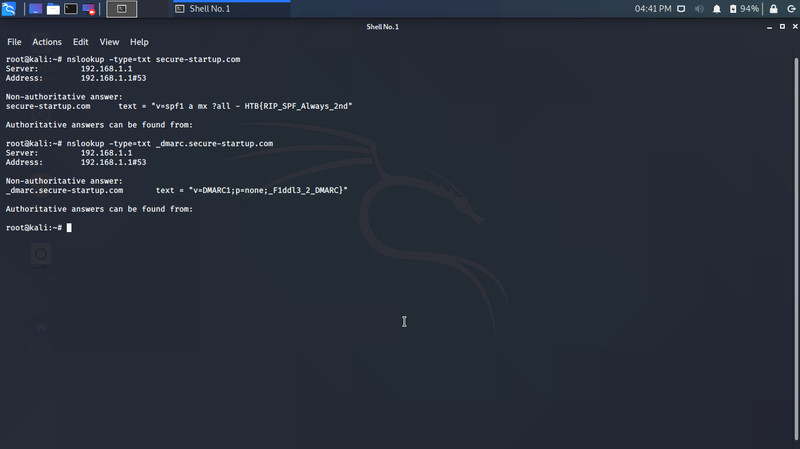This screenshot has width=800, height=449.
Task: Open the notifications bell icon
Action: point(716,9)
